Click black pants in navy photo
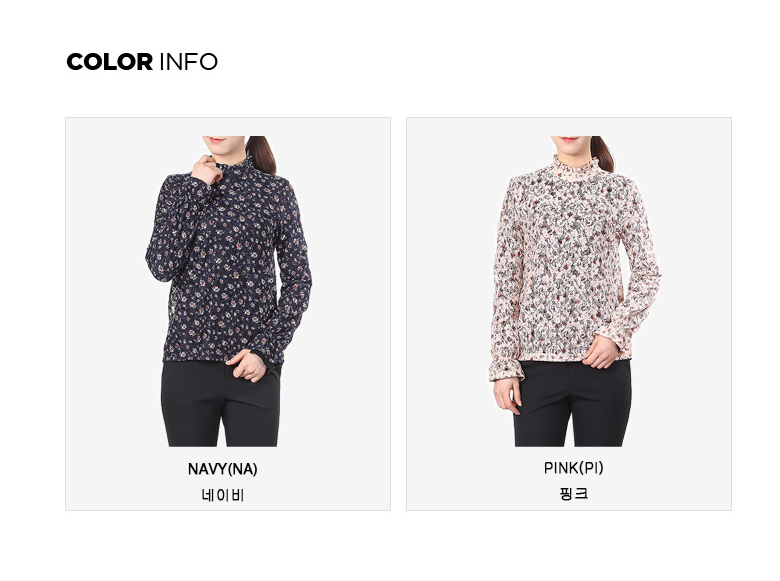This screenshot has width=780, height=581. click(220, 404)
